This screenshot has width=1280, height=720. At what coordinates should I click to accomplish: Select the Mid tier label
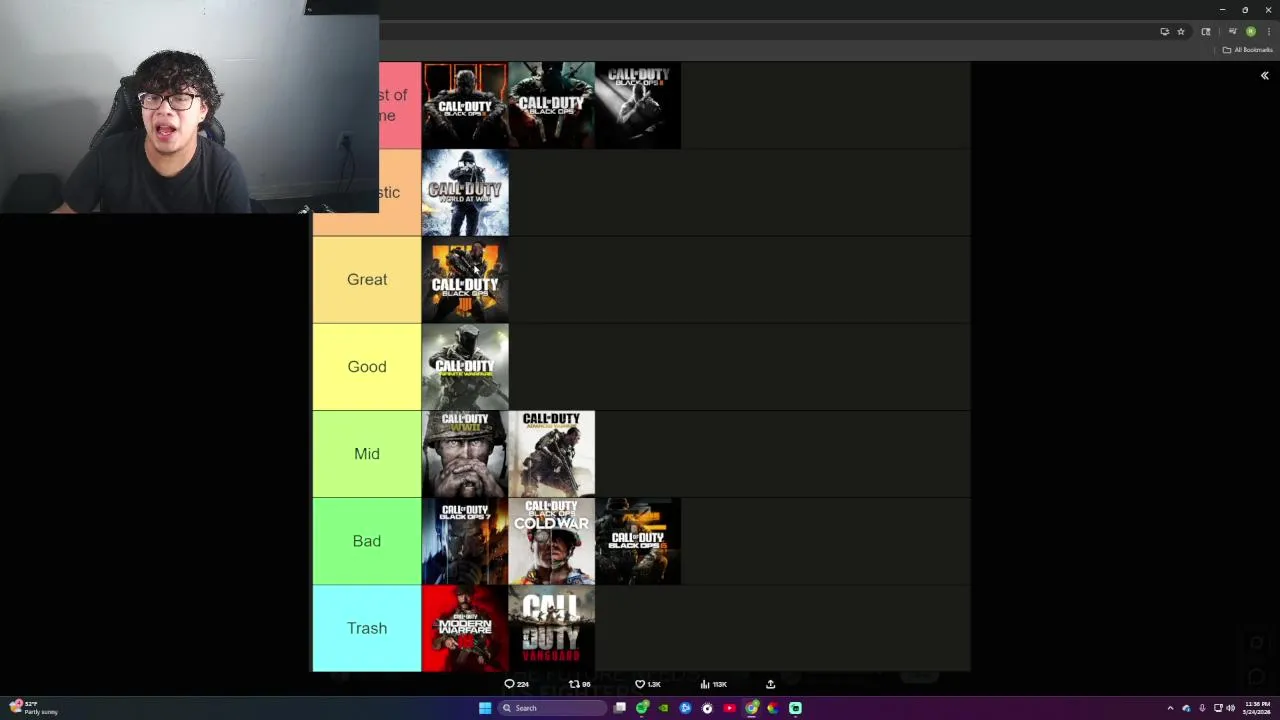[367, 454]
